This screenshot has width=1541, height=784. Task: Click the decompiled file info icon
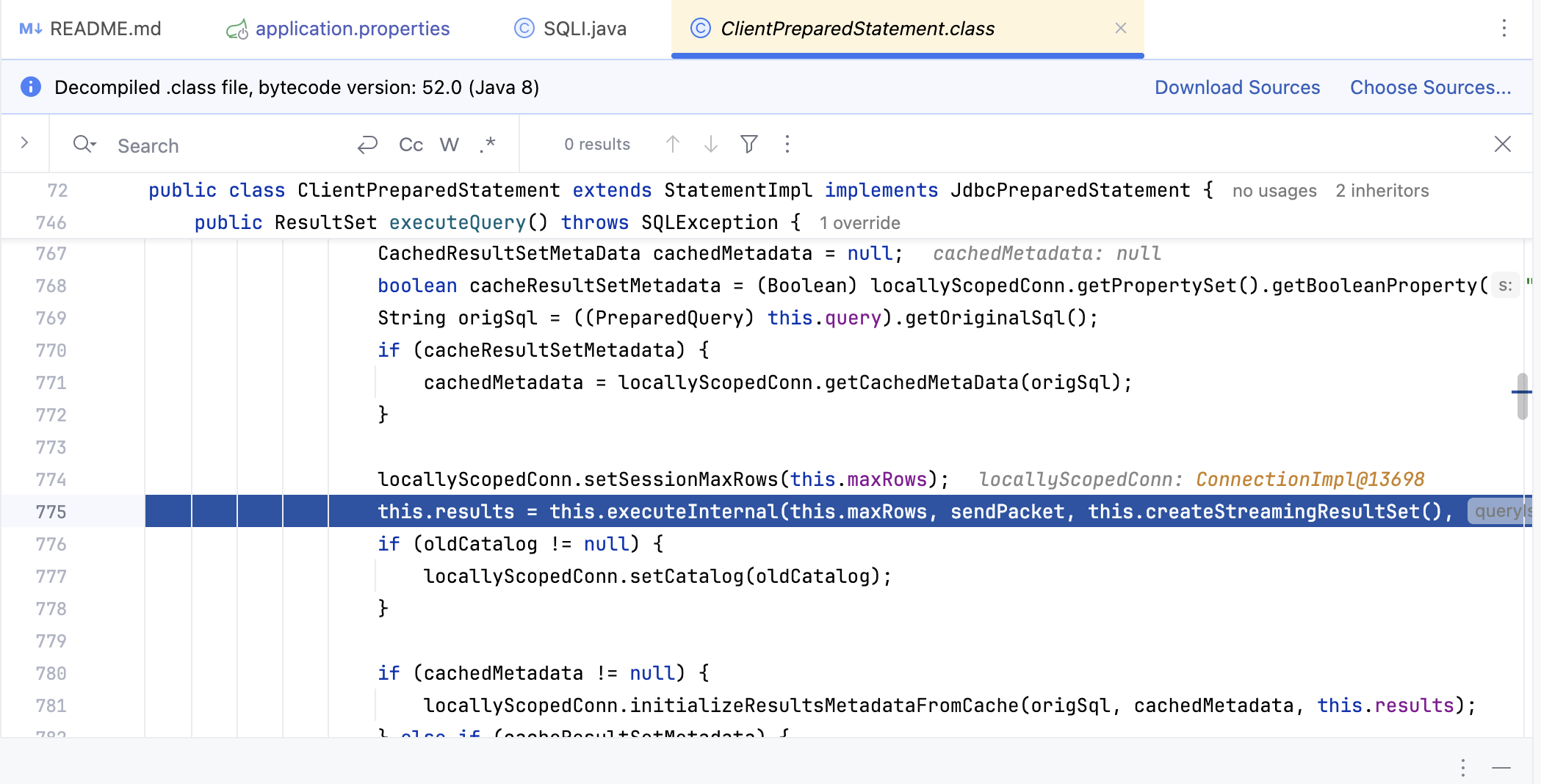[x=31, y=87]
